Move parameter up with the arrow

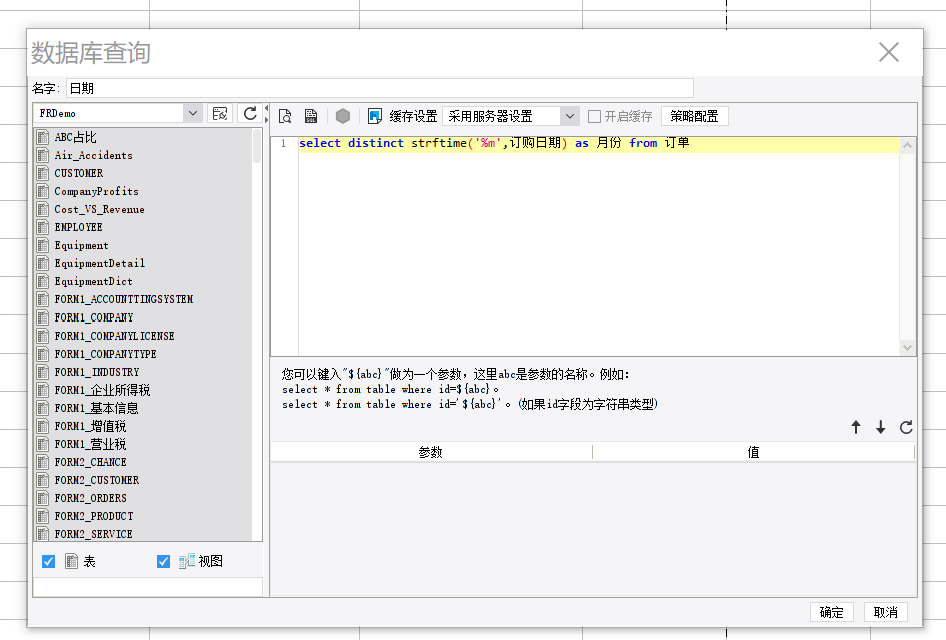pyautogui.click(x=856, y=427)
